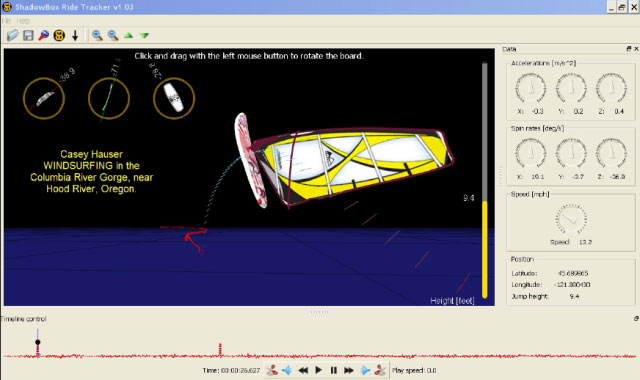Image resolution: width=640 pixels, height=380 pixels.
Task: Click the fast forward button
Action: (x=349, y=370)
